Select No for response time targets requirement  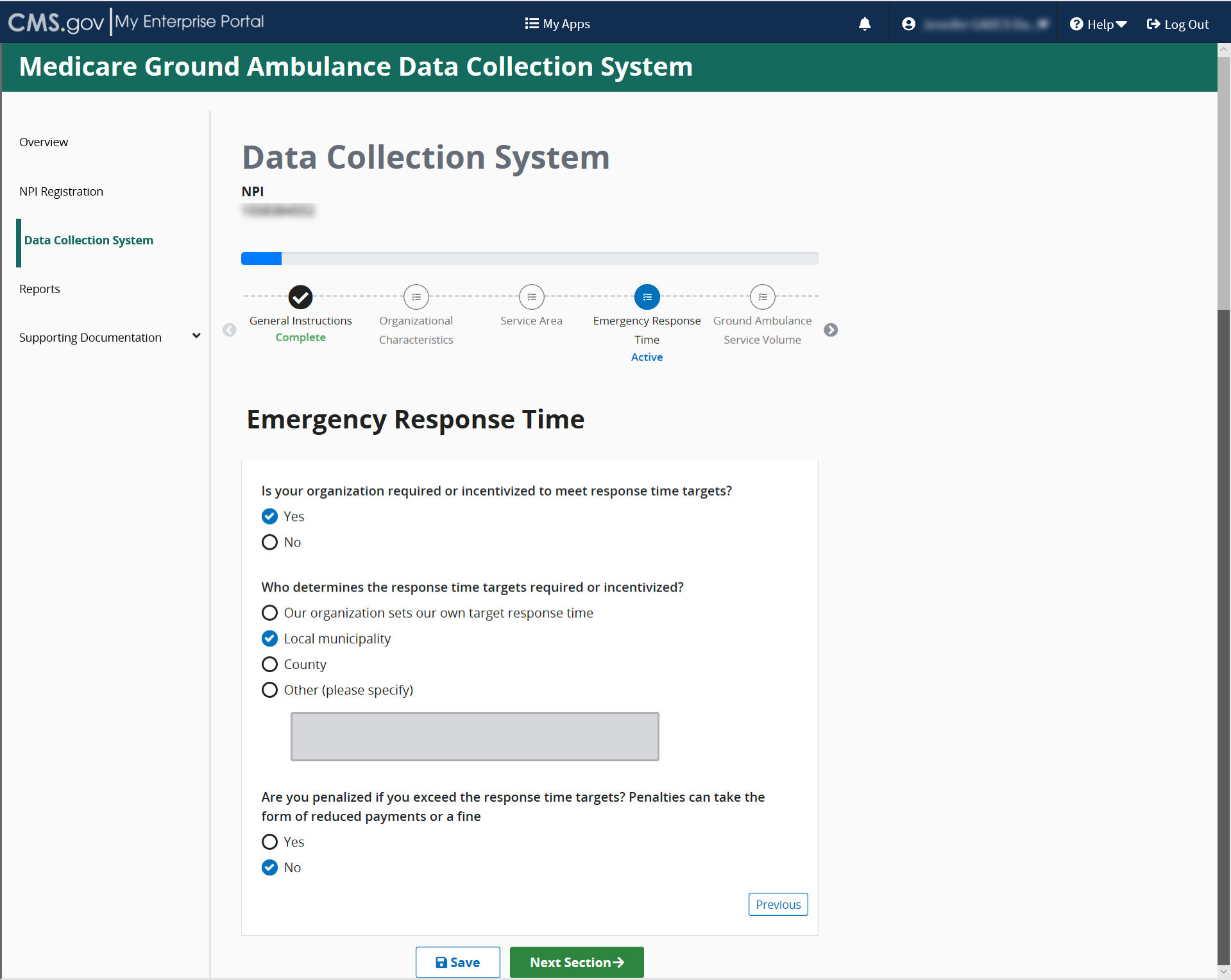pyautogui.click(x=269, y=543)
